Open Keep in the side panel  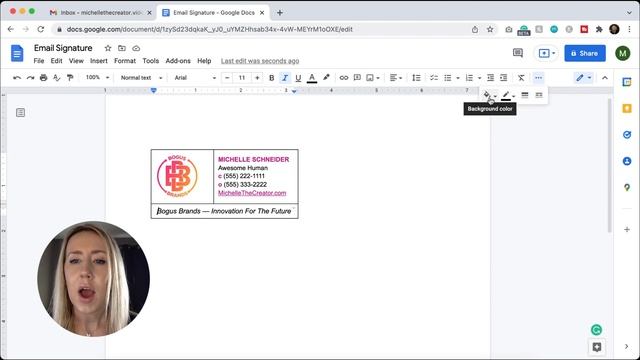tap(627, 108)
